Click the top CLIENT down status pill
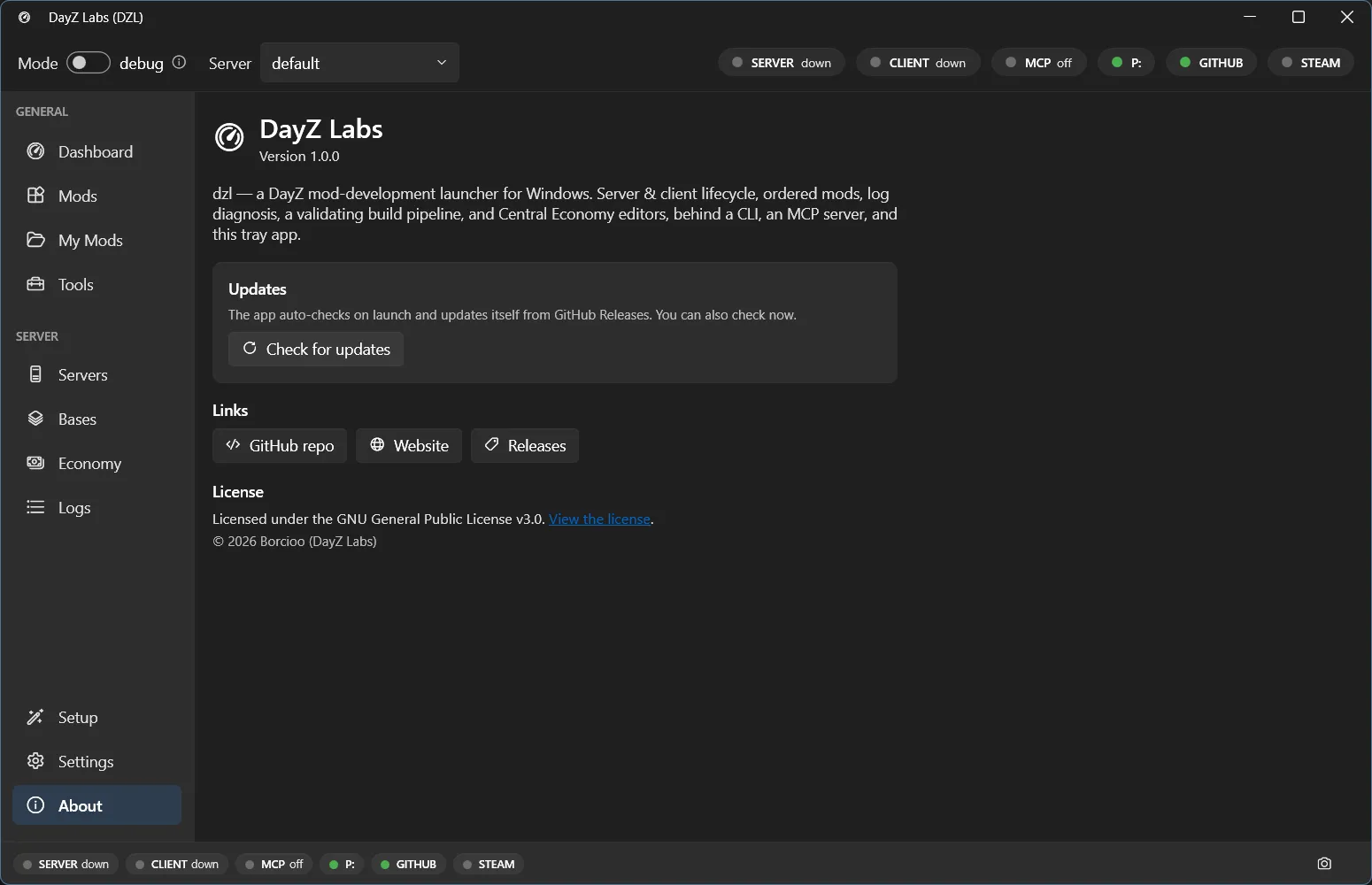Viewport: 1372px width, 885px height. 918,62
